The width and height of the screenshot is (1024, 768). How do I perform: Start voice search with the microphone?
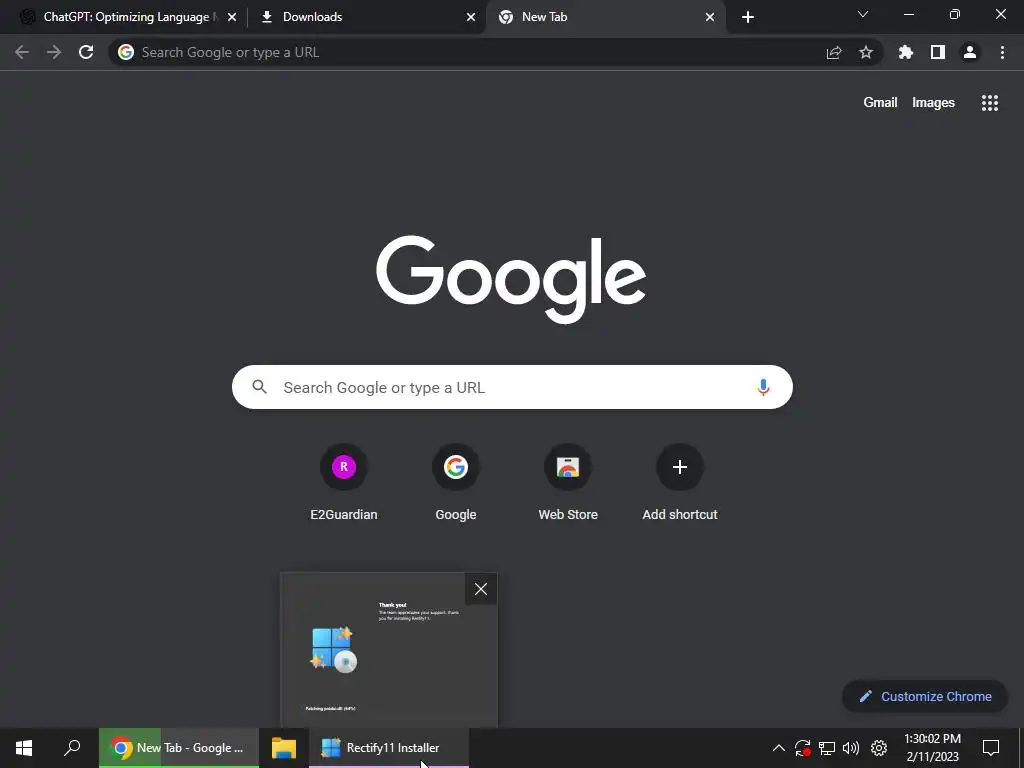(763, 387)
